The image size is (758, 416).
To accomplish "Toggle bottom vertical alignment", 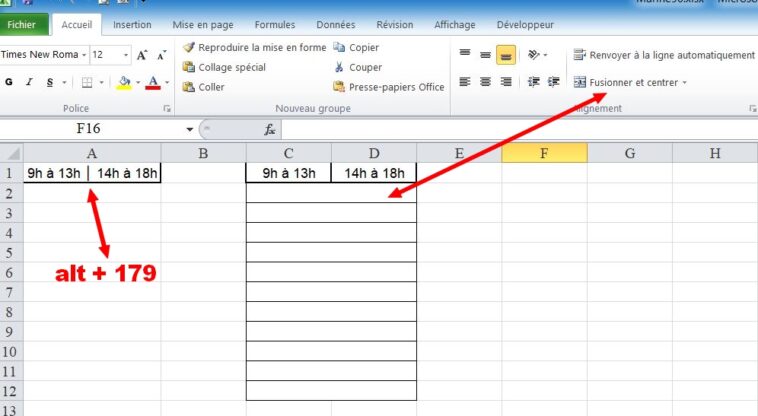I will coord(506,55).
